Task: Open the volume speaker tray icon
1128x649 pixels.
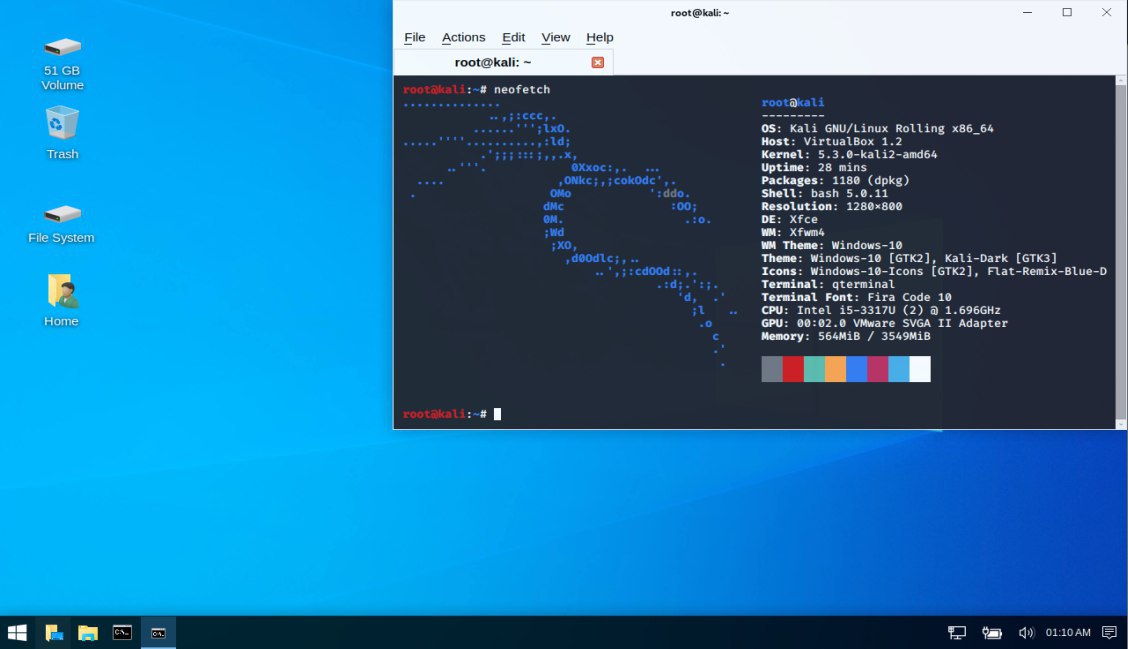Action: (x=1026, y=632)
